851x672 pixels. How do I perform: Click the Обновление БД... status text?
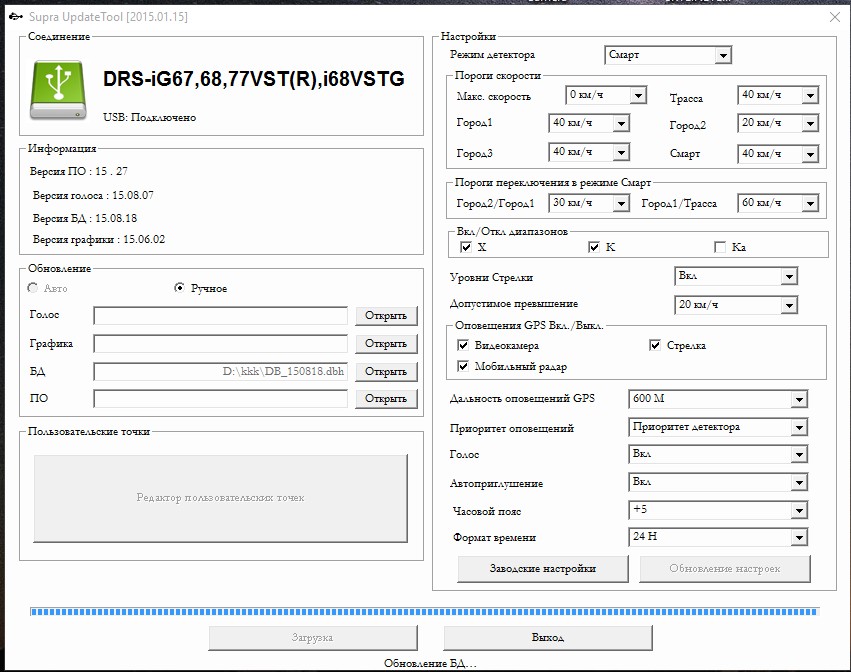430,663
